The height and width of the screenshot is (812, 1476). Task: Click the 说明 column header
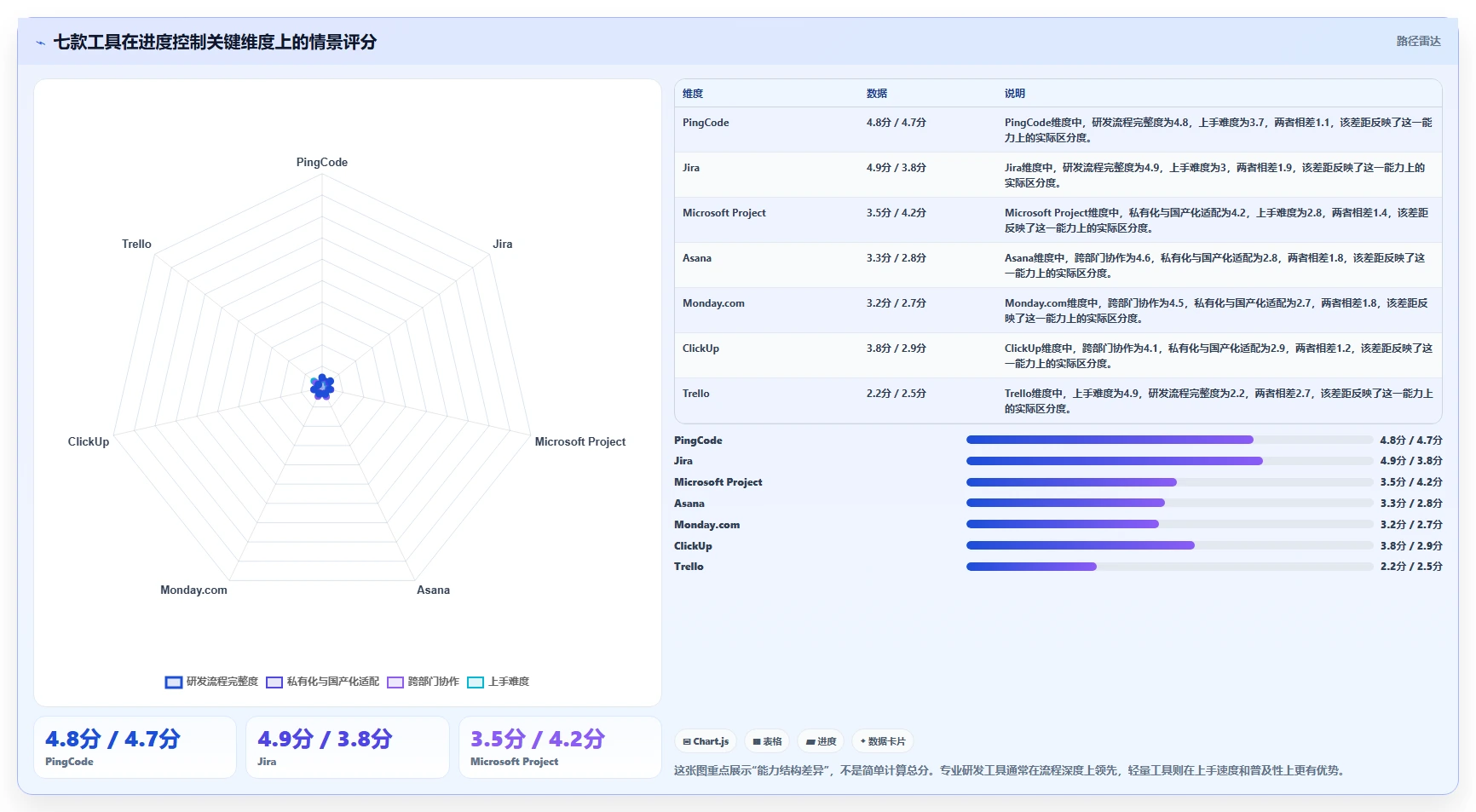1015,94
